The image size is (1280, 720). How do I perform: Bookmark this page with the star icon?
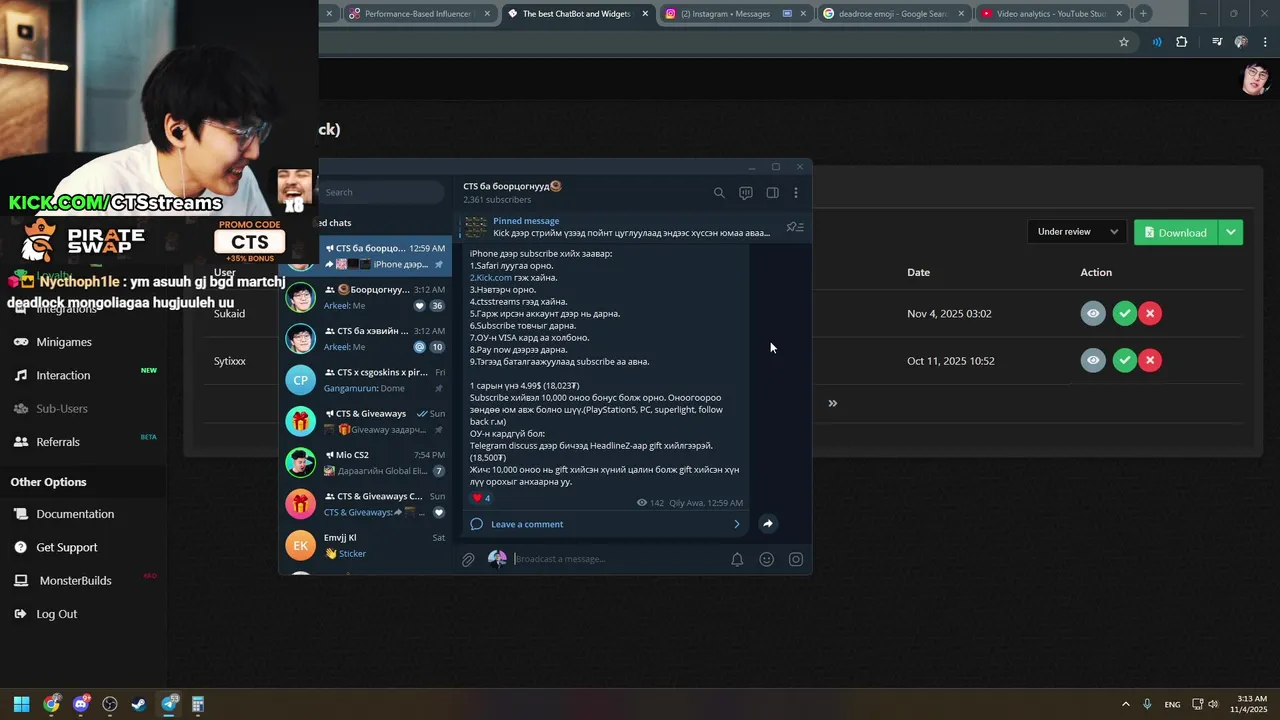click(x=1124, y=42)
